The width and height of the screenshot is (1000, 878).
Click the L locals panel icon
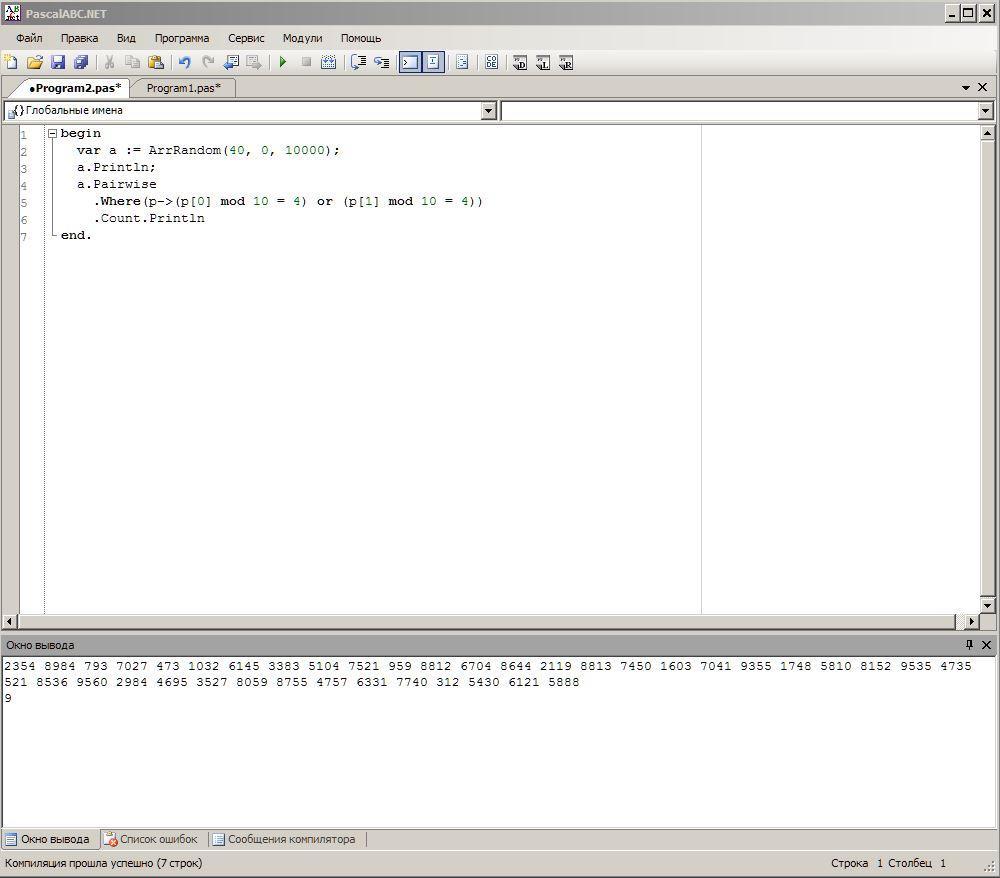[x=543, y=62]
